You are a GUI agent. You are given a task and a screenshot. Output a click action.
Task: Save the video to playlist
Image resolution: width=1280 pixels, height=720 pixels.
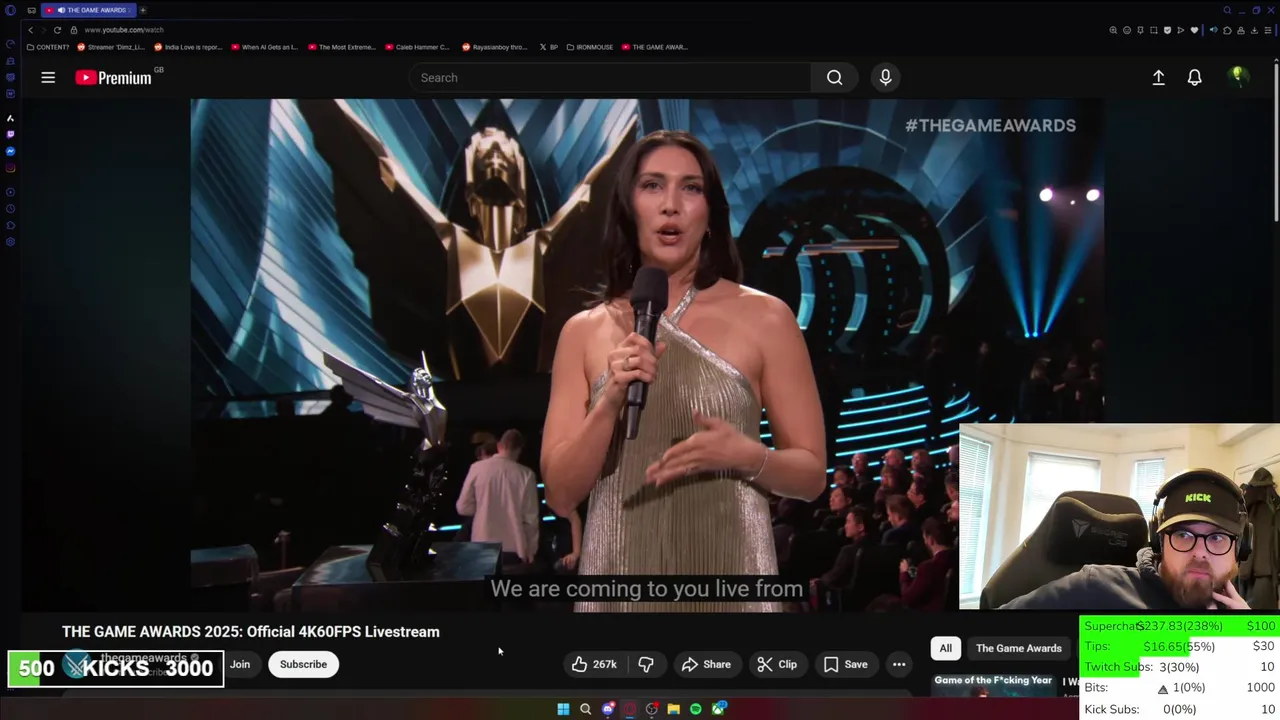click(x=845, y=664)
